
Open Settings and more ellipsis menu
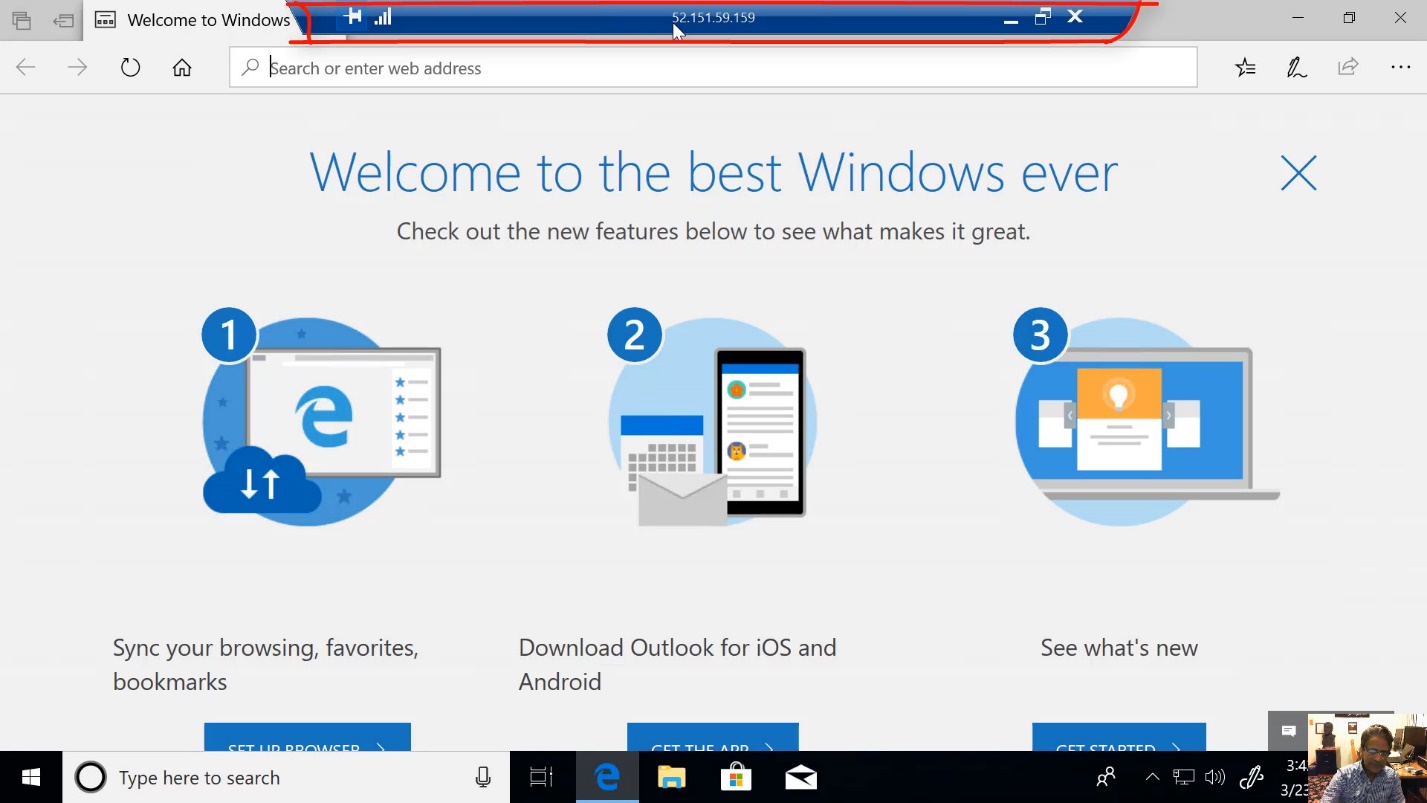1400,68
